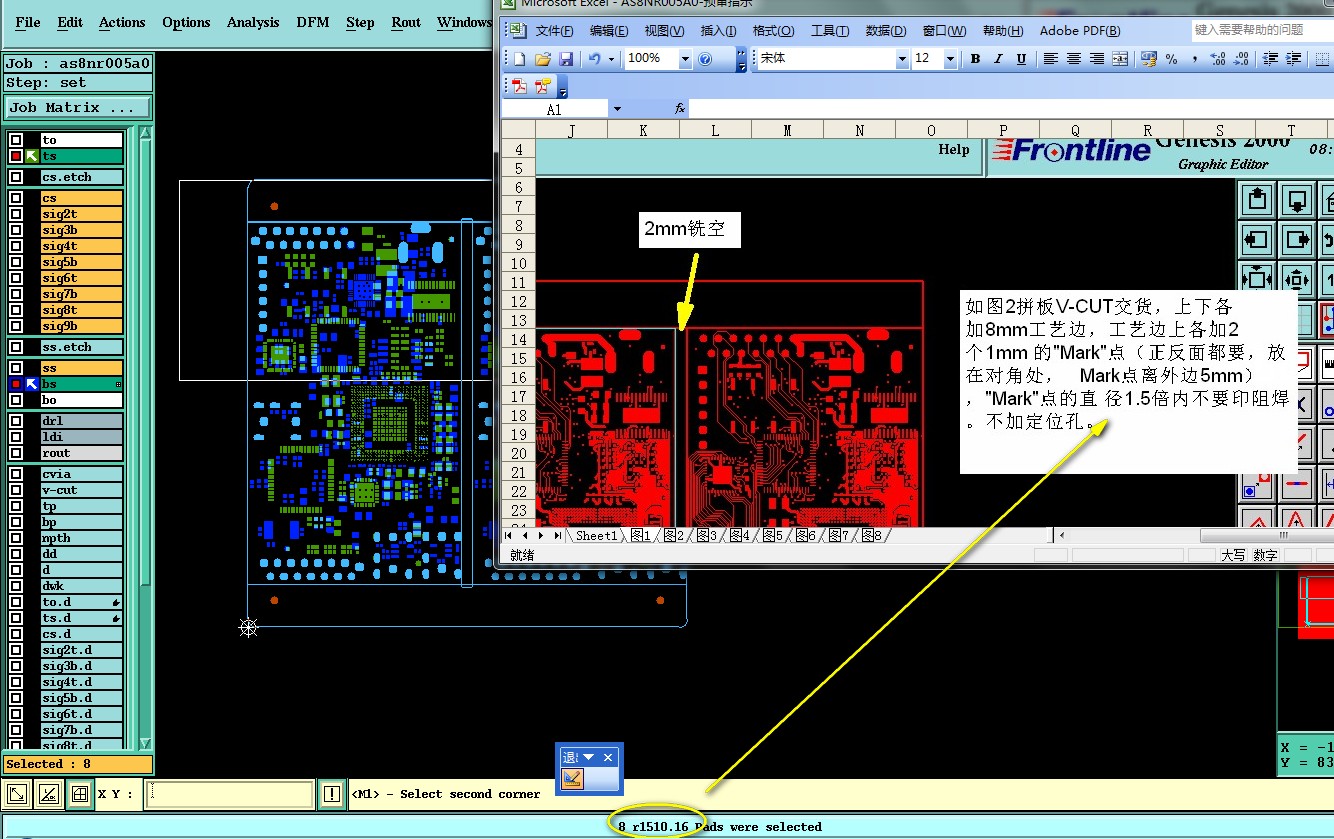The width and height of the screenshot is (1334, 839).
Task: Open the 数据(D) menu in Excel
Action: (x=885, y=31)
